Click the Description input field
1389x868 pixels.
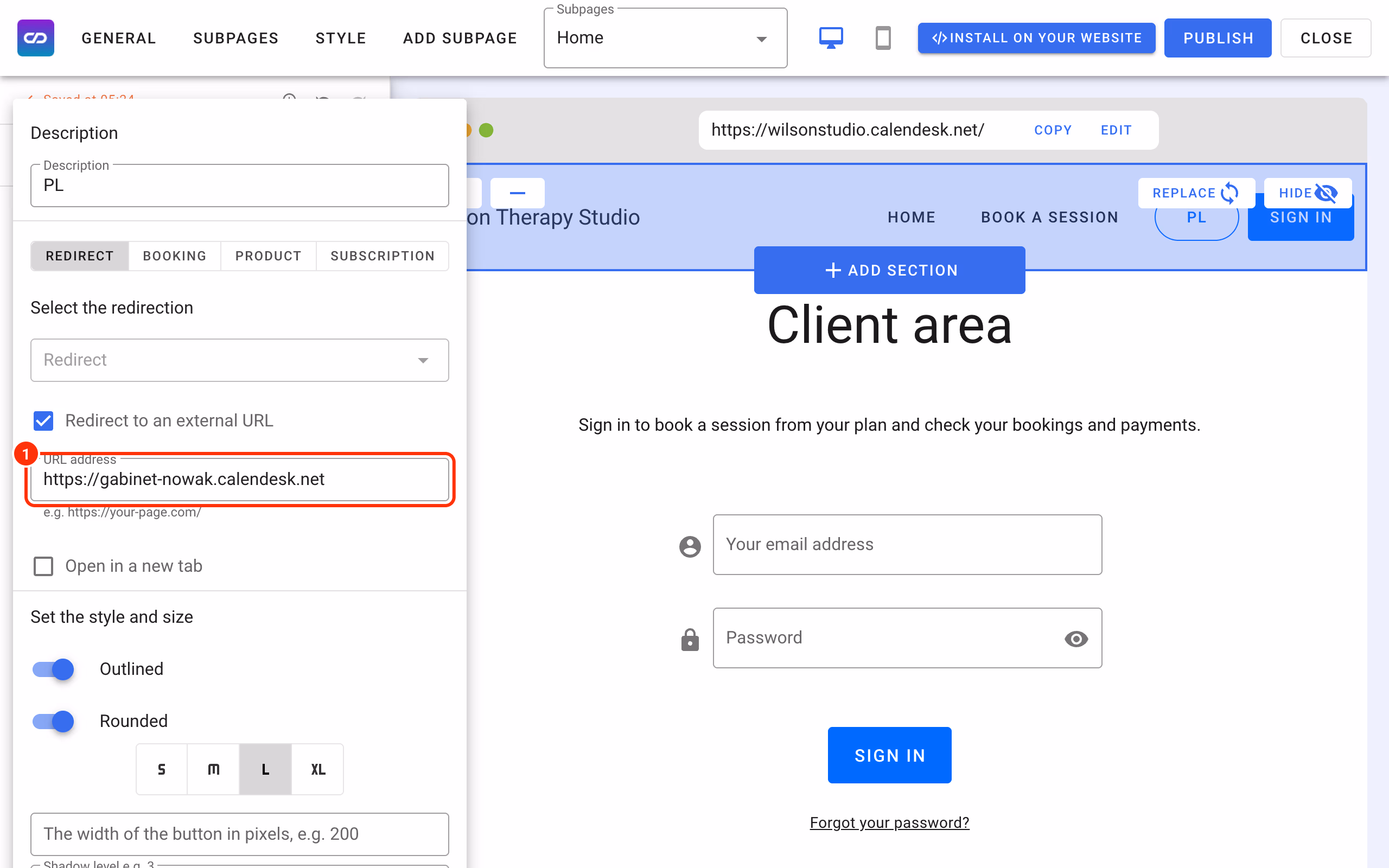click(x=239, y=186)
